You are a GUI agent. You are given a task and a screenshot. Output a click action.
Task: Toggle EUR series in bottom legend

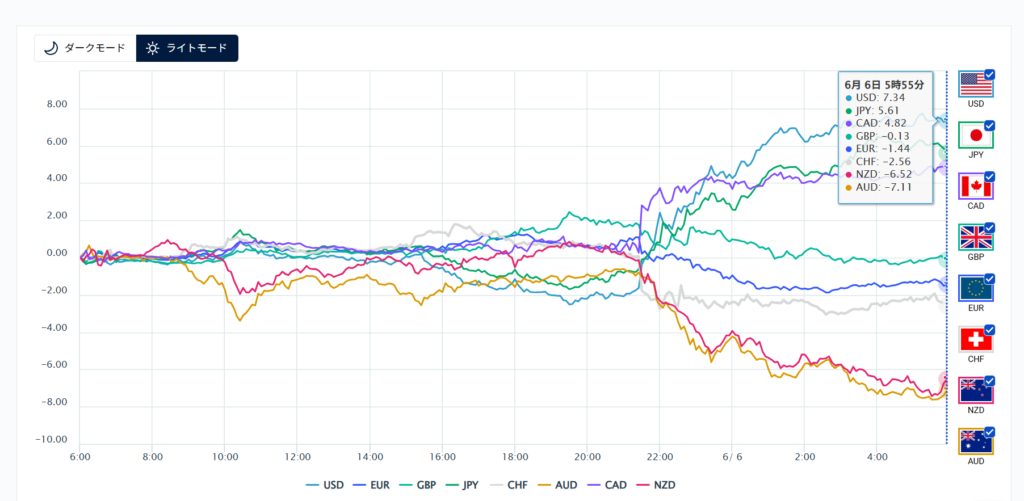[372, 485]
